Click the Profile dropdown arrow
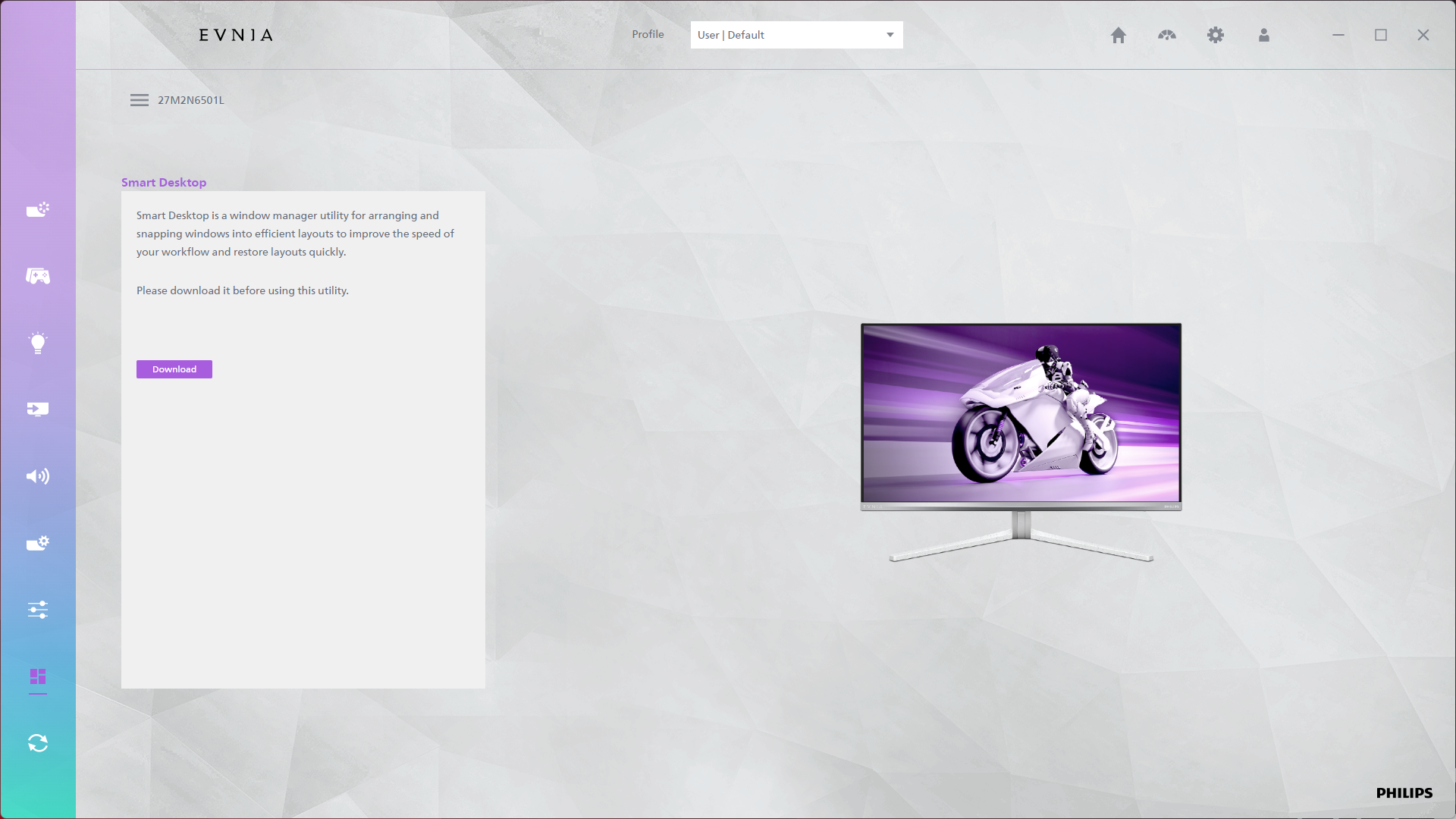The width and height of the screenshot is (1456, 819). click(890, 35)
